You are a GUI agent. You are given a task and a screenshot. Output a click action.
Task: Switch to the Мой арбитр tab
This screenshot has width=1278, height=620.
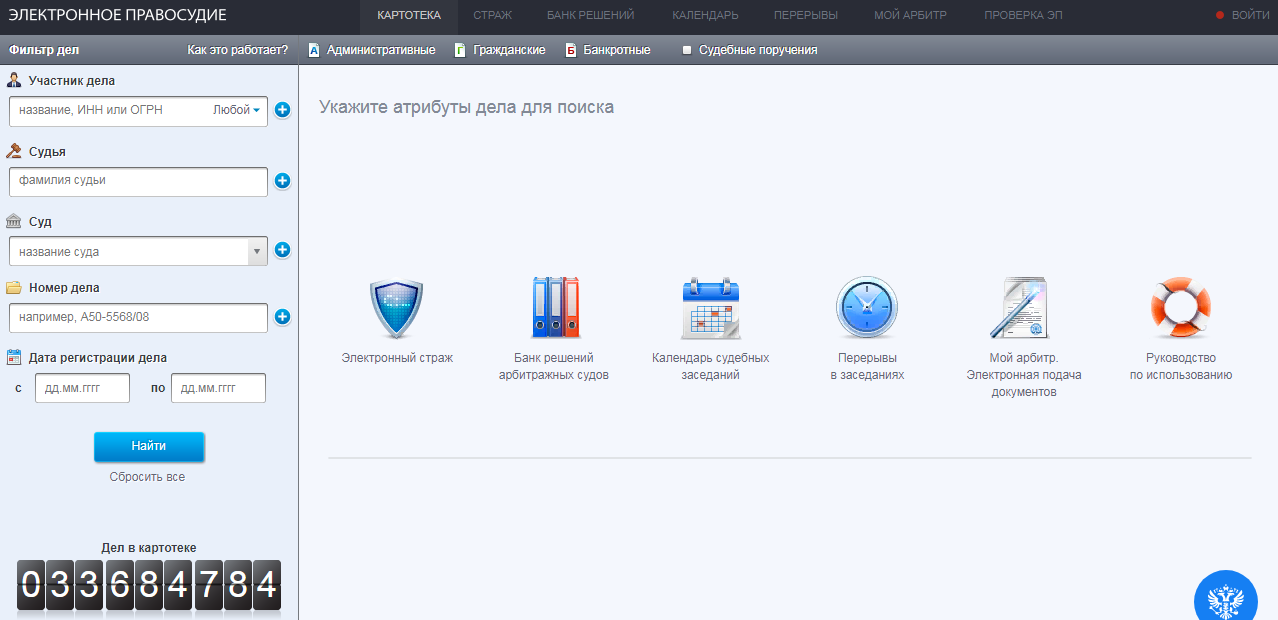[910, 15]
